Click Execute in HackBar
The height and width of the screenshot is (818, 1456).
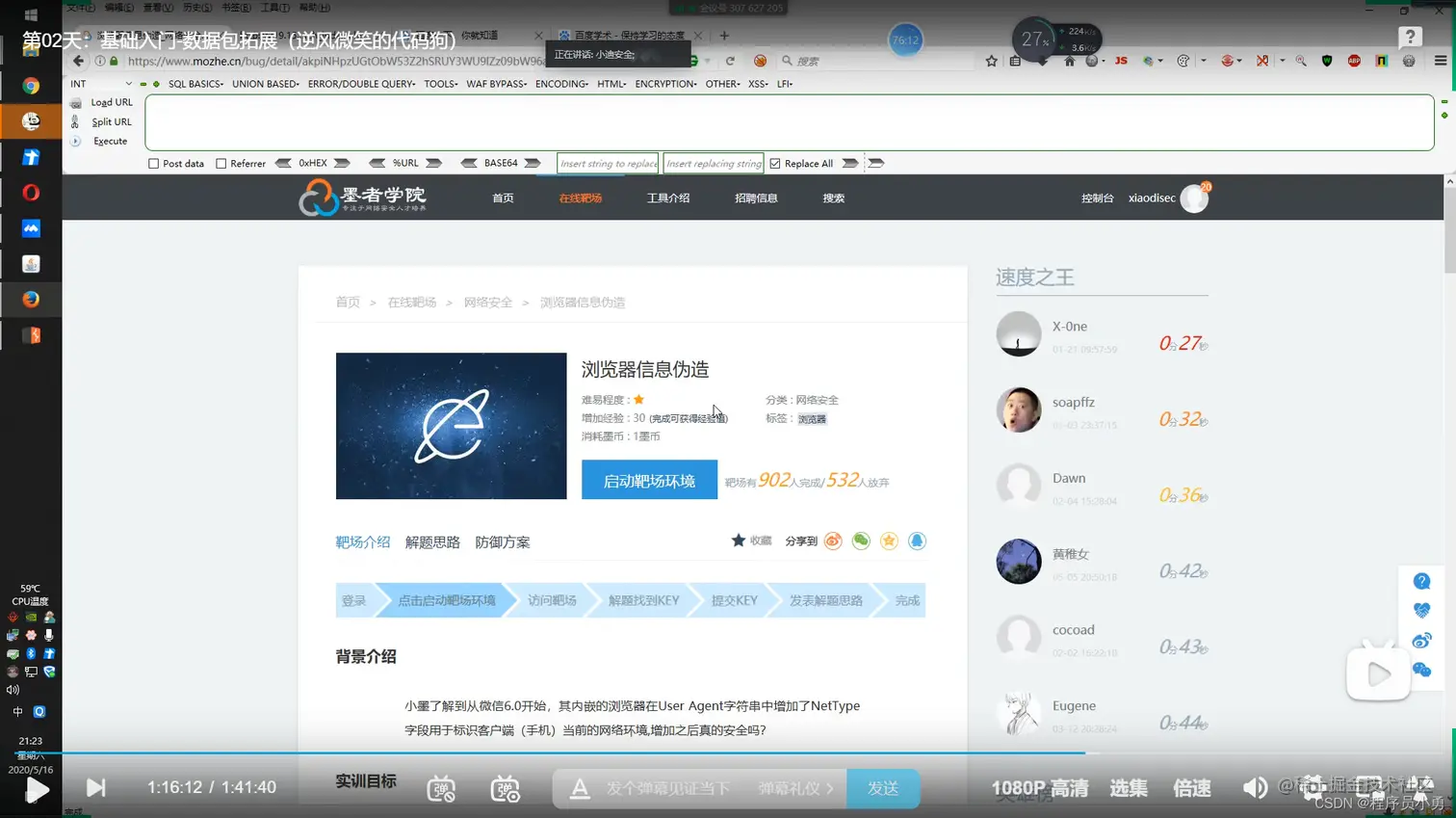(110, 141)
